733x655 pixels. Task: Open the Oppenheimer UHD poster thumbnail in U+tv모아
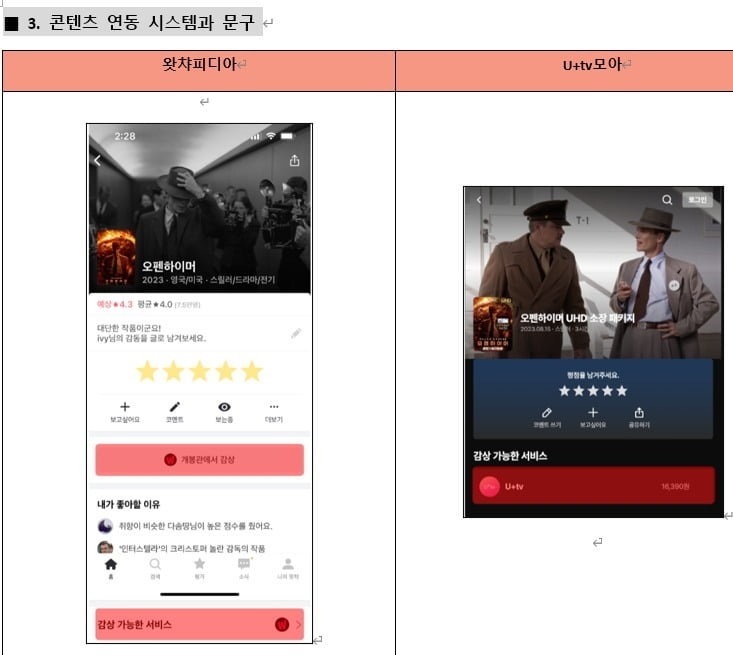coord(493,324)
